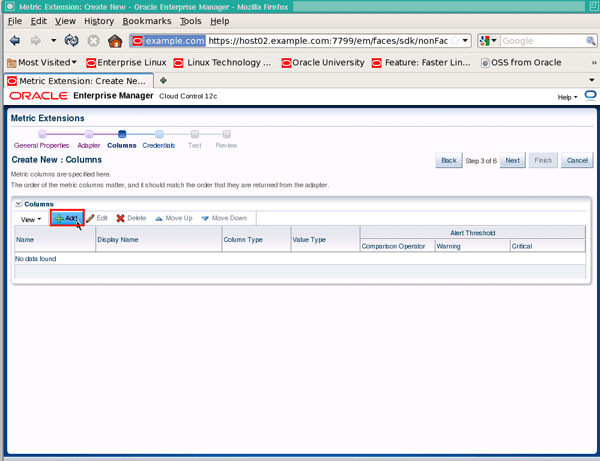Image resolution: width=600 pixels, height=461 pixels.
Task: Click the Oracle accessibility ring icon
Action: point(590,95)
